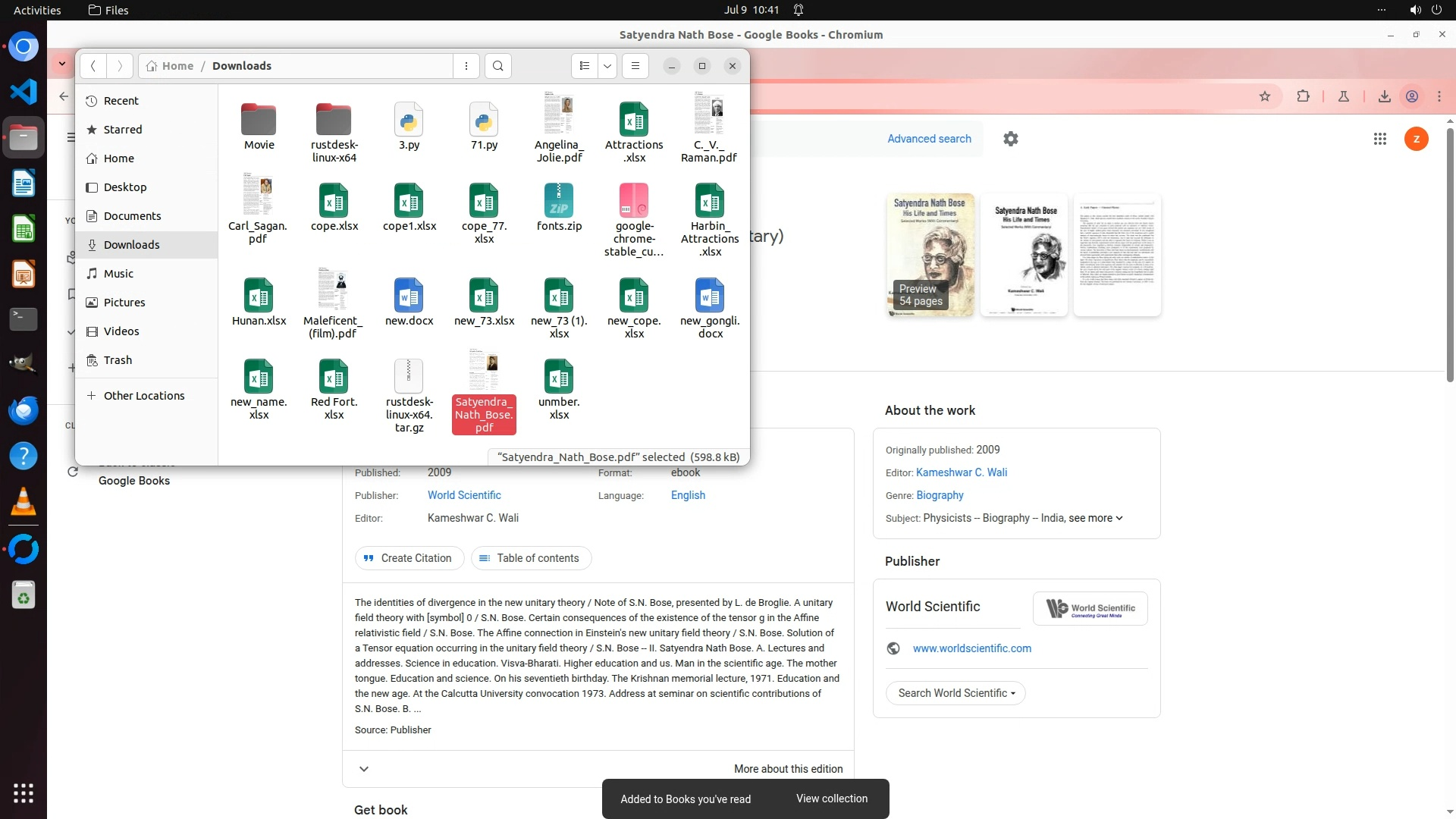Bookmark this page with star icon
The image size is (1456, 819).
point(1265,96)
